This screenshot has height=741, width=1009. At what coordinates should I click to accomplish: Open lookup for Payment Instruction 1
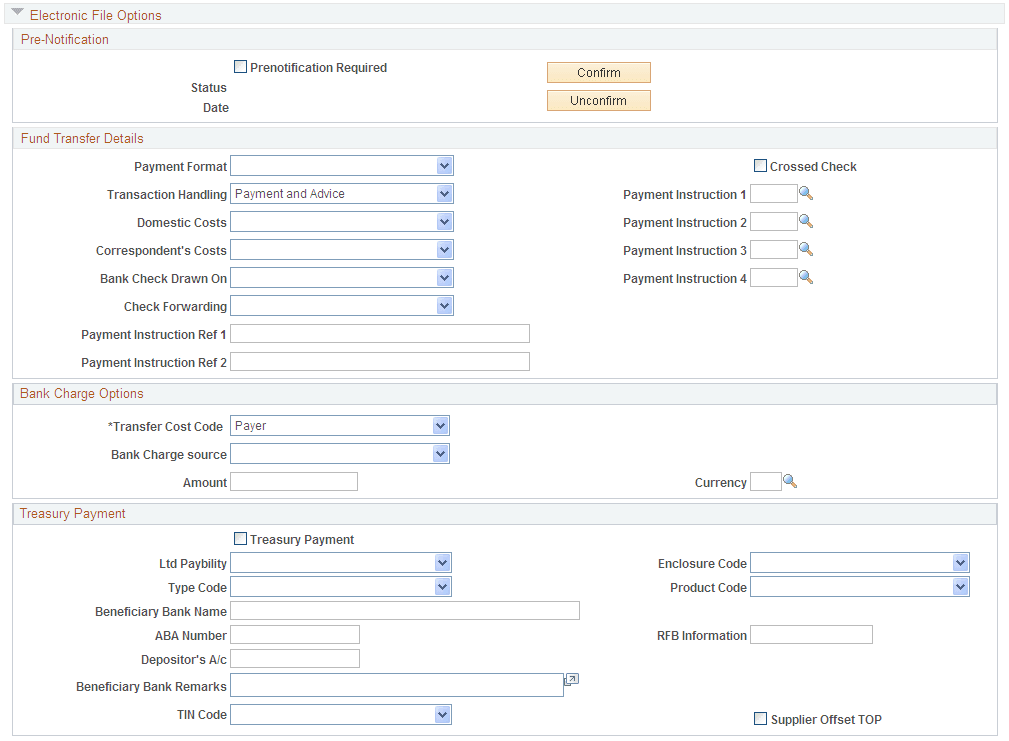point(806,193)
